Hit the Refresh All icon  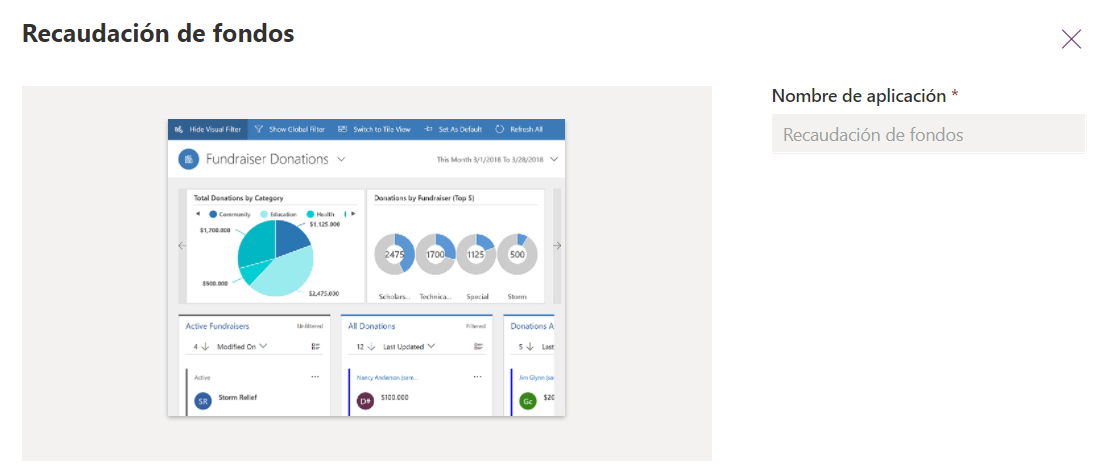500,129
